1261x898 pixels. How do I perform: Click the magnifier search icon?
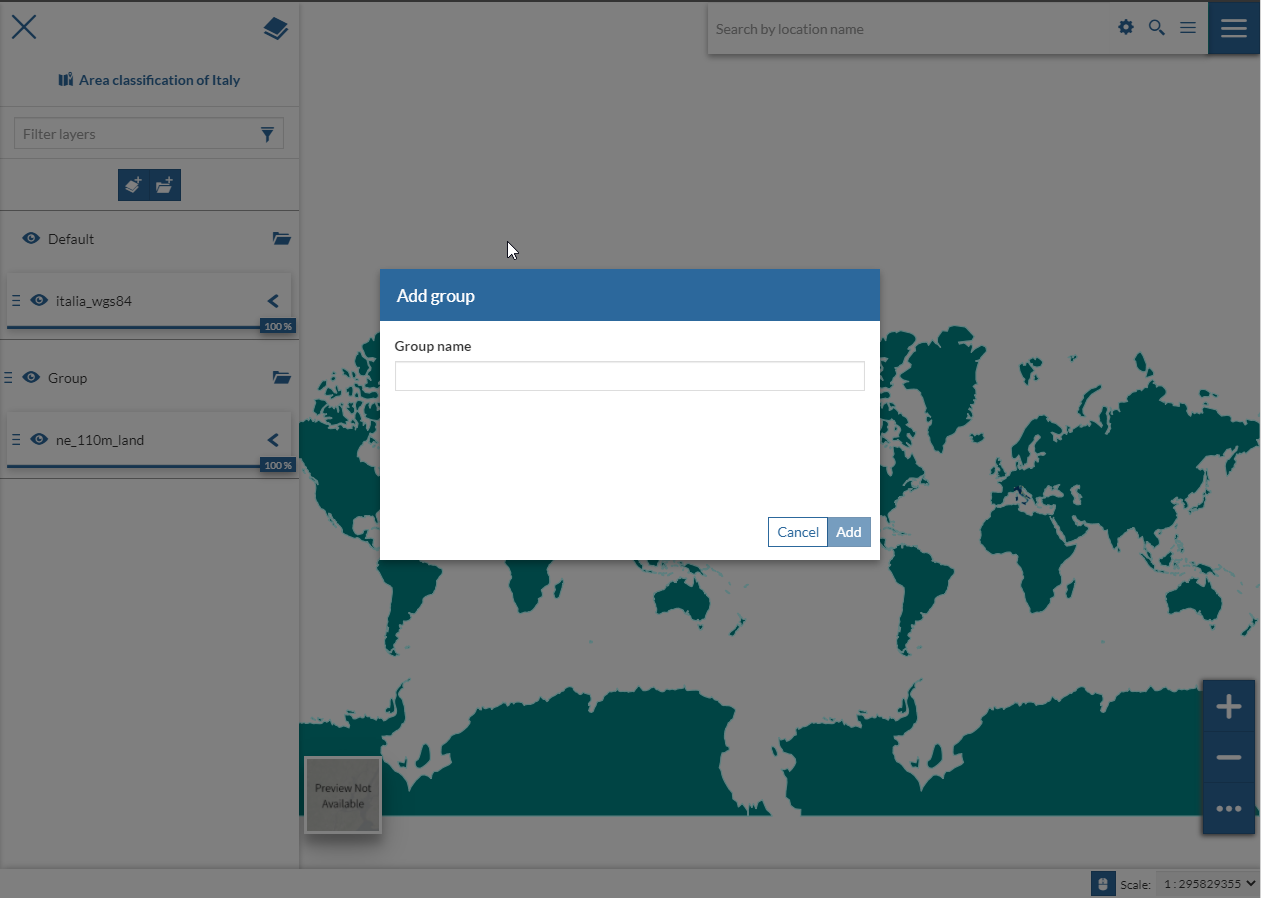click(x=1157, y=28)
